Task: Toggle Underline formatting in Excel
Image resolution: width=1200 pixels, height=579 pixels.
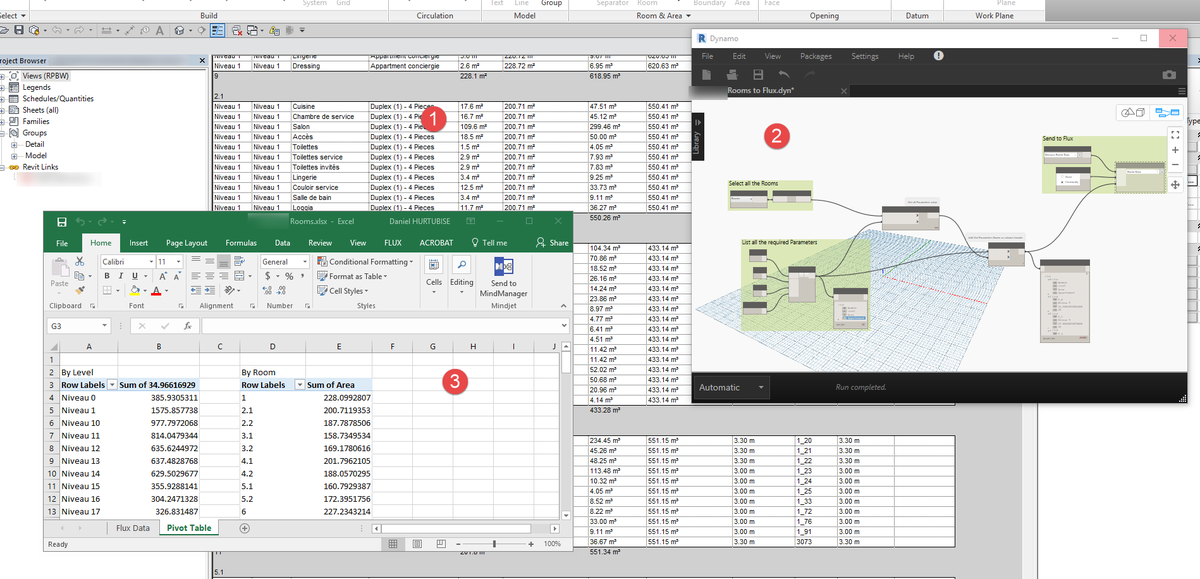Action: [134, 276]
